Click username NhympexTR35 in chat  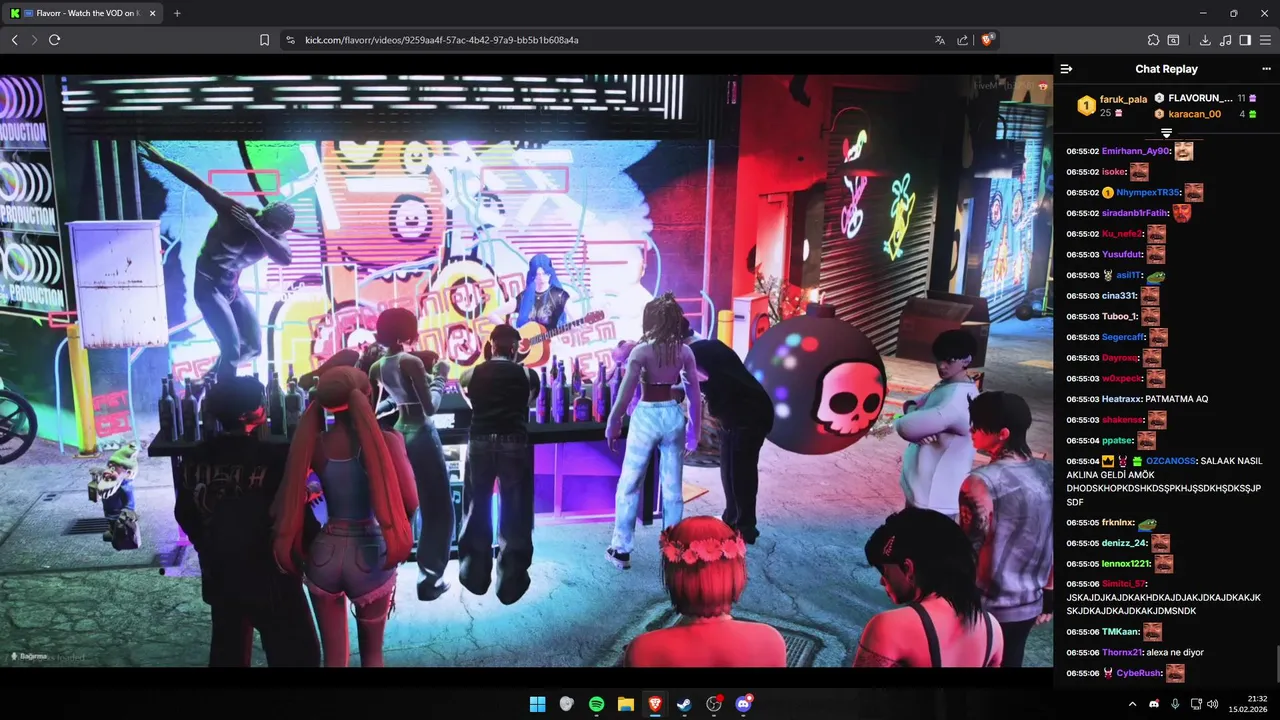point(1148,192)
